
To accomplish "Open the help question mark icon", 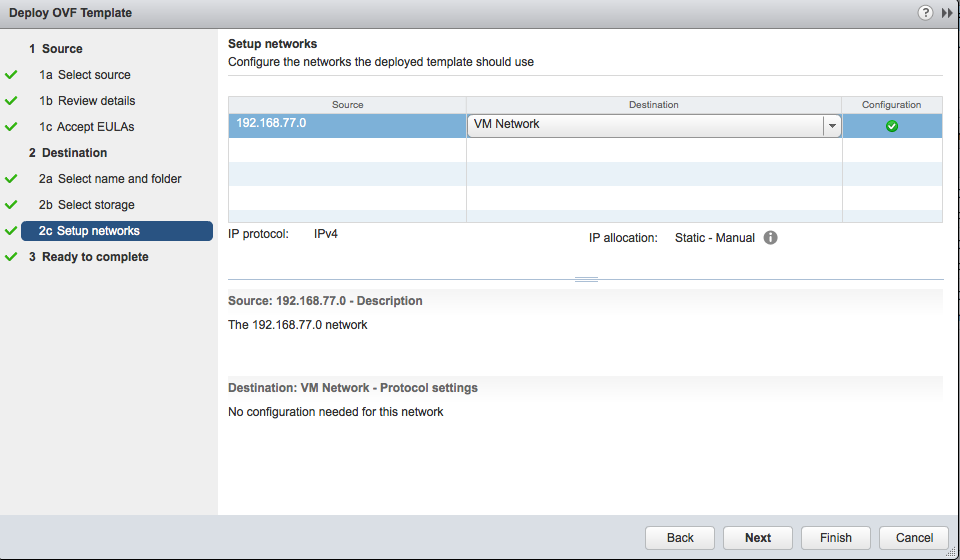I will pos(925,12).
